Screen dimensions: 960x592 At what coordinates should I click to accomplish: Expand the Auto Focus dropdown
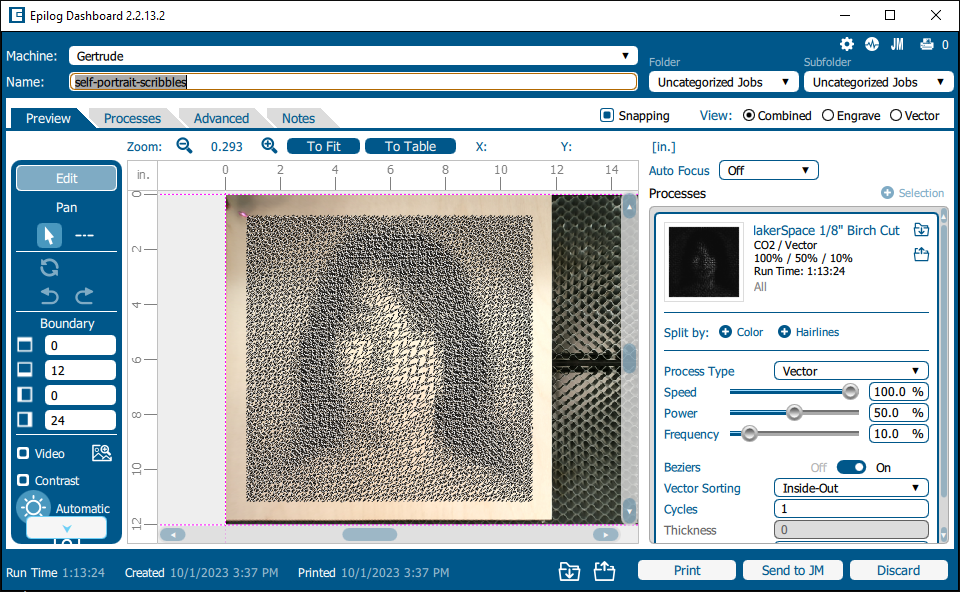pyautogui.click(x=768, y=170)
